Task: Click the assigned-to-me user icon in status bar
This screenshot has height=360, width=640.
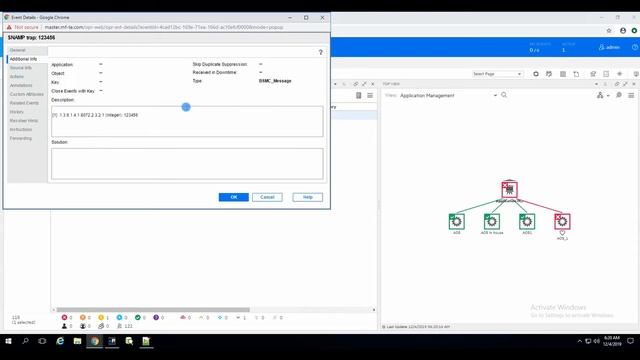Action: [64, 326]
